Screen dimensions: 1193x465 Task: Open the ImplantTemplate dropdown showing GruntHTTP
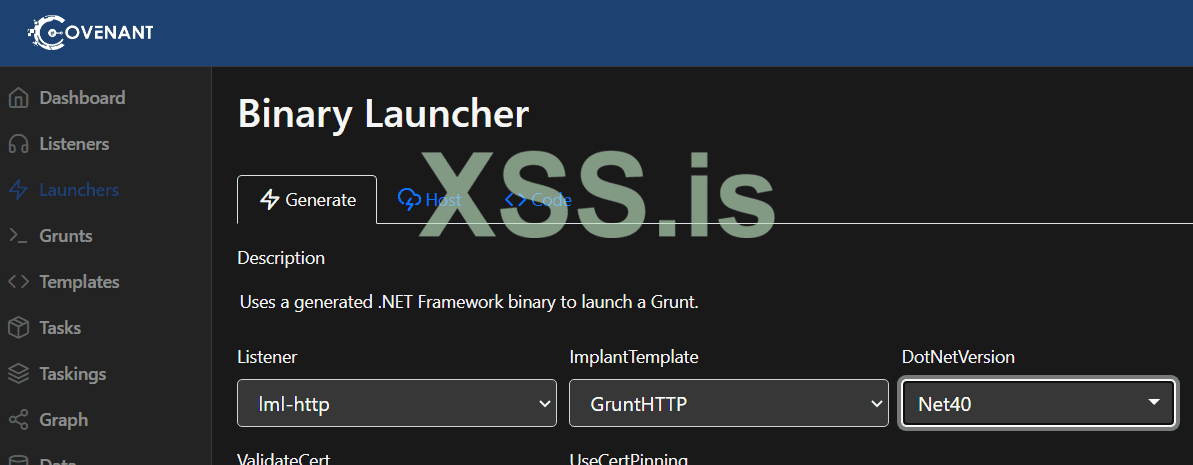tap(729, 403)
